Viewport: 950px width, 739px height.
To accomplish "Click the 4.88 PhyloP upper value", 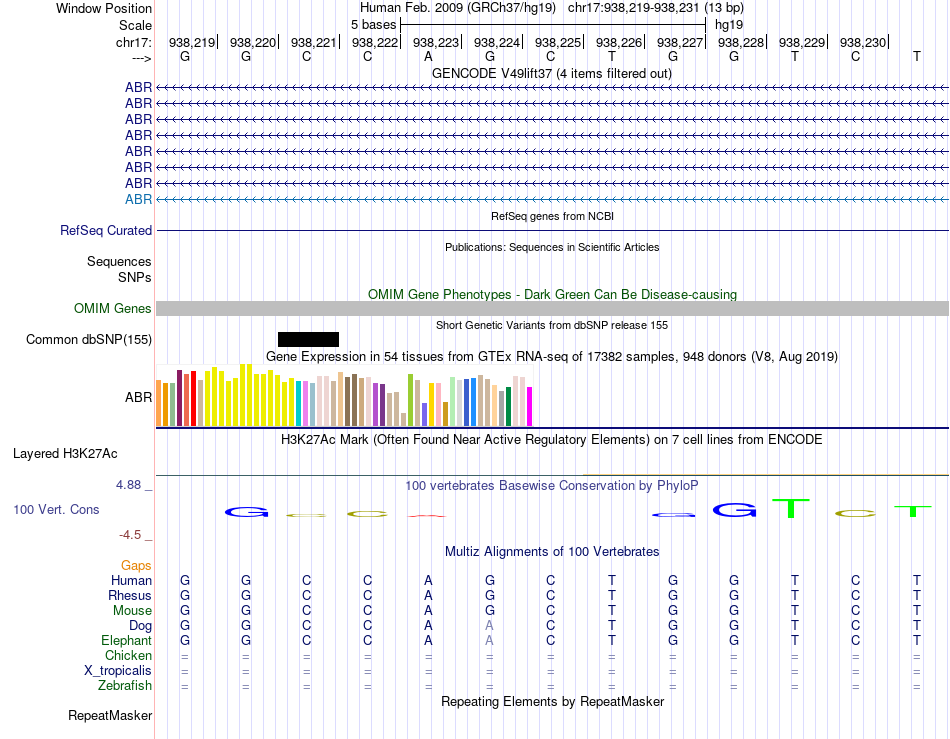I will tap(128, 485).
